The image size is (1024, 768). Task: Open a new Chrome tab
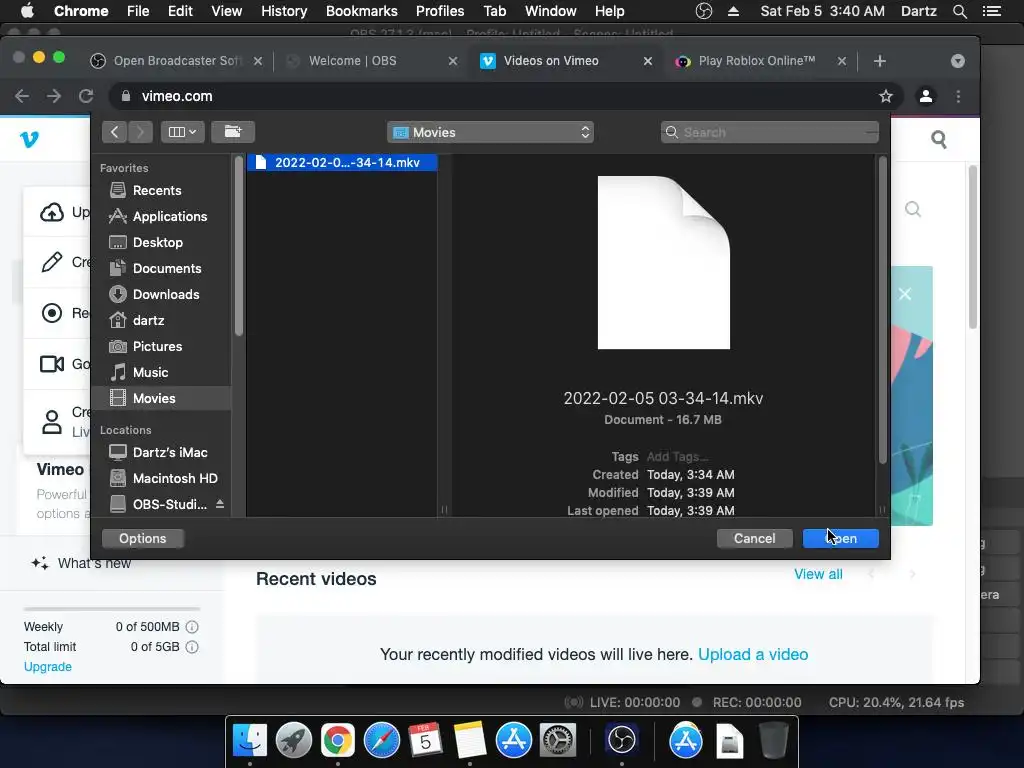click(880, 61)
